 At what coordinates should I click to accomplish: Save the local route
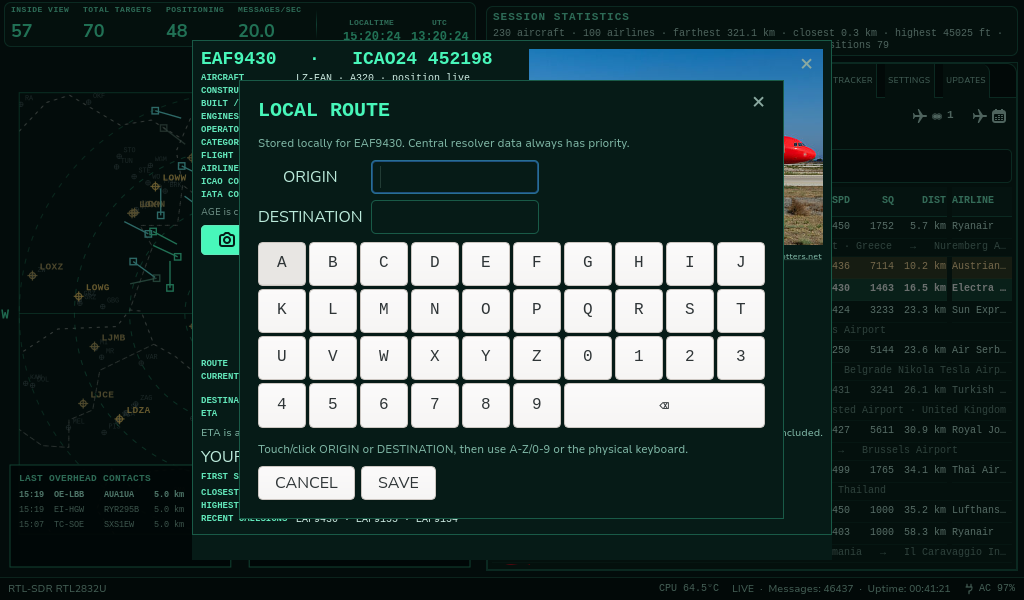(398, 483)
